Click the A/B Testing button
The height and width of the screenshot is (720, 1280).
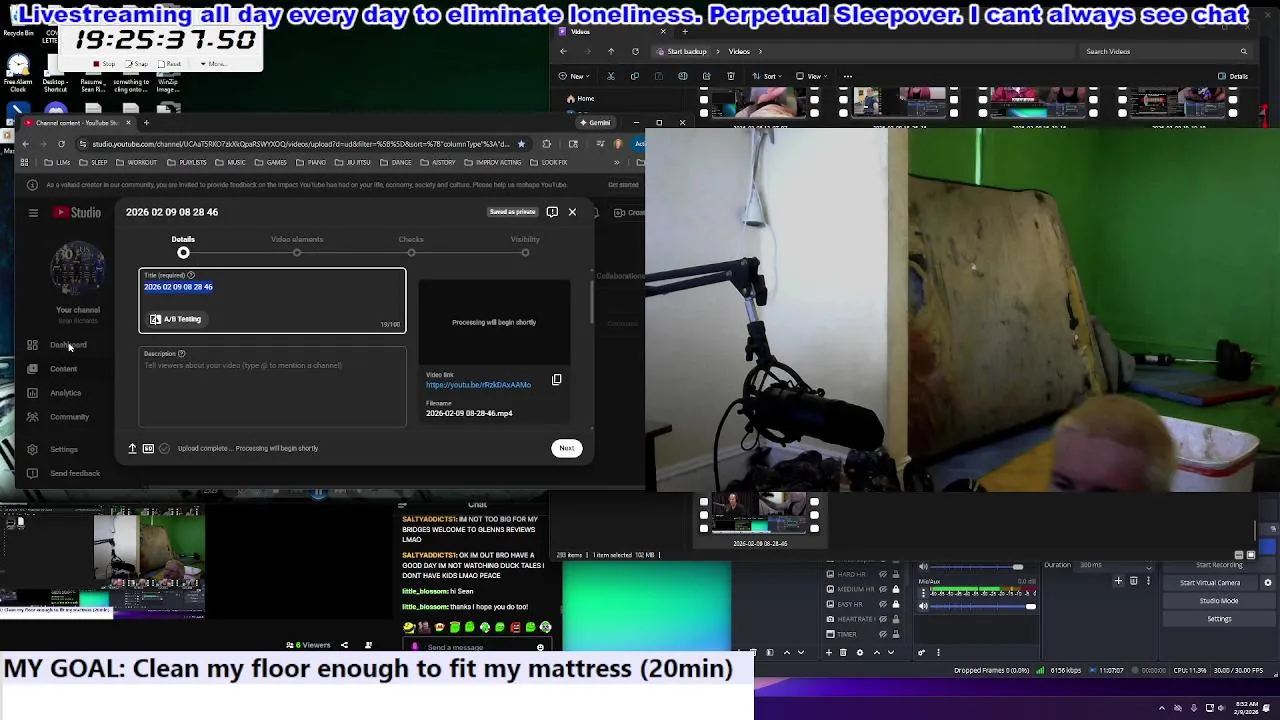pyautogui.click(x=176, y=319)
